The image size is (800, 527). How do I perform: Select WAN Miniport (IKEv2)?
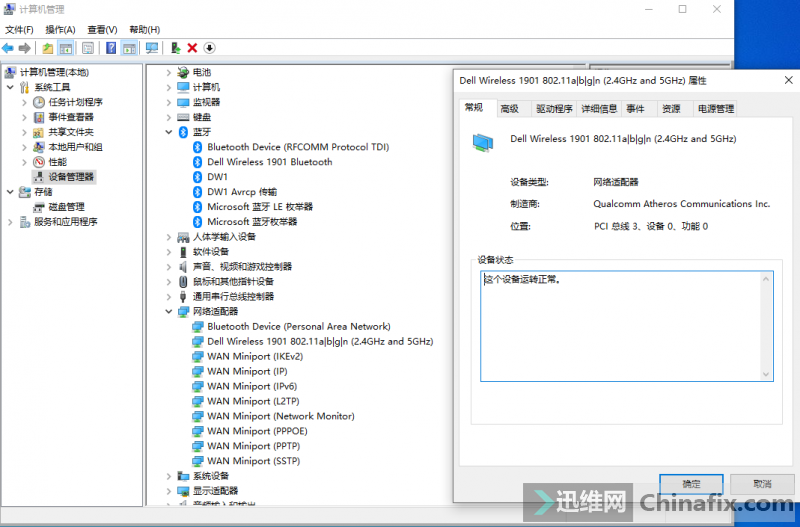255,356
